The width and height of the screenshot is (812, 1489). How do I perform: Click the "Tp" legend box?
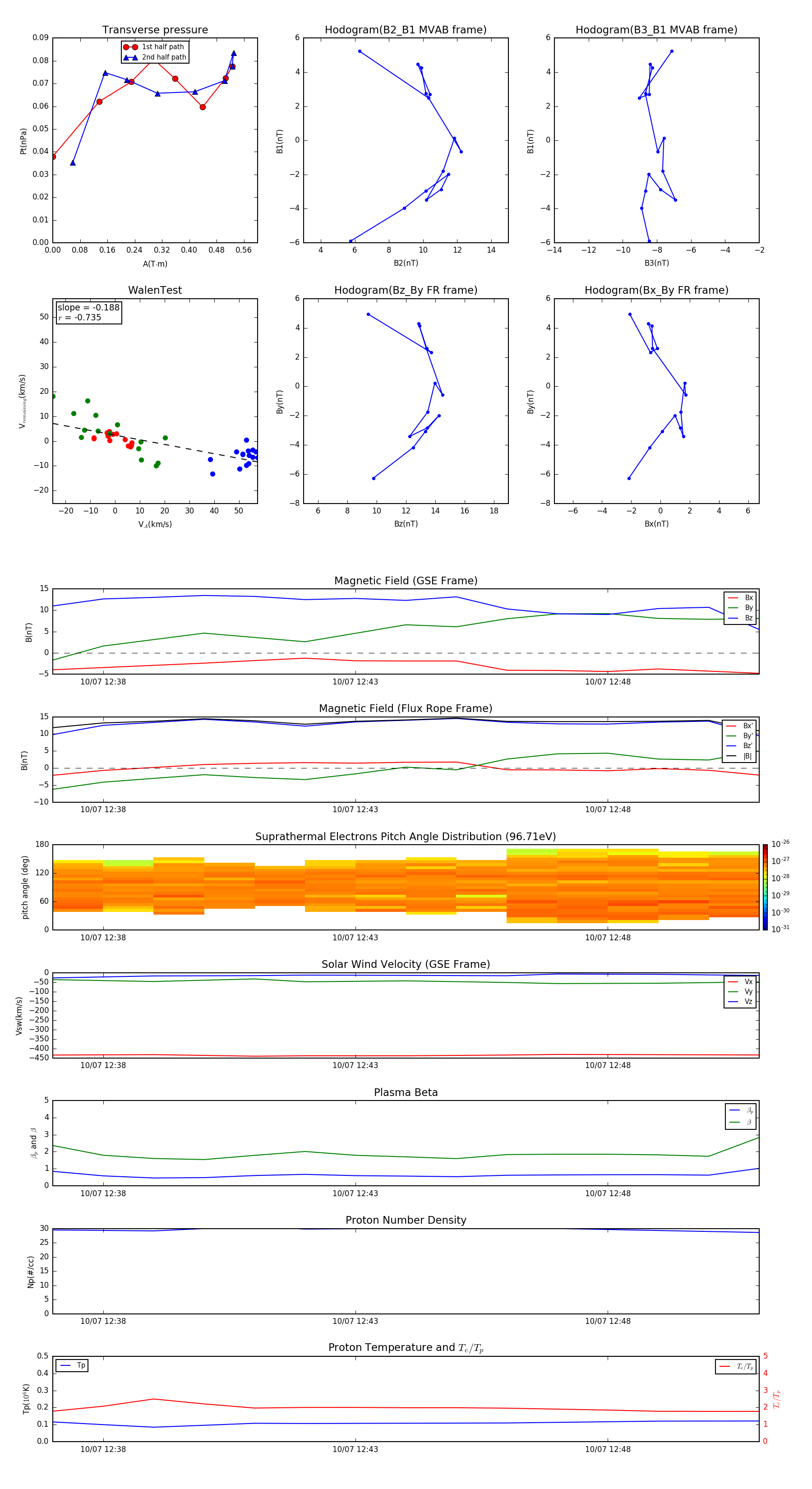[x=72, y=1366]
